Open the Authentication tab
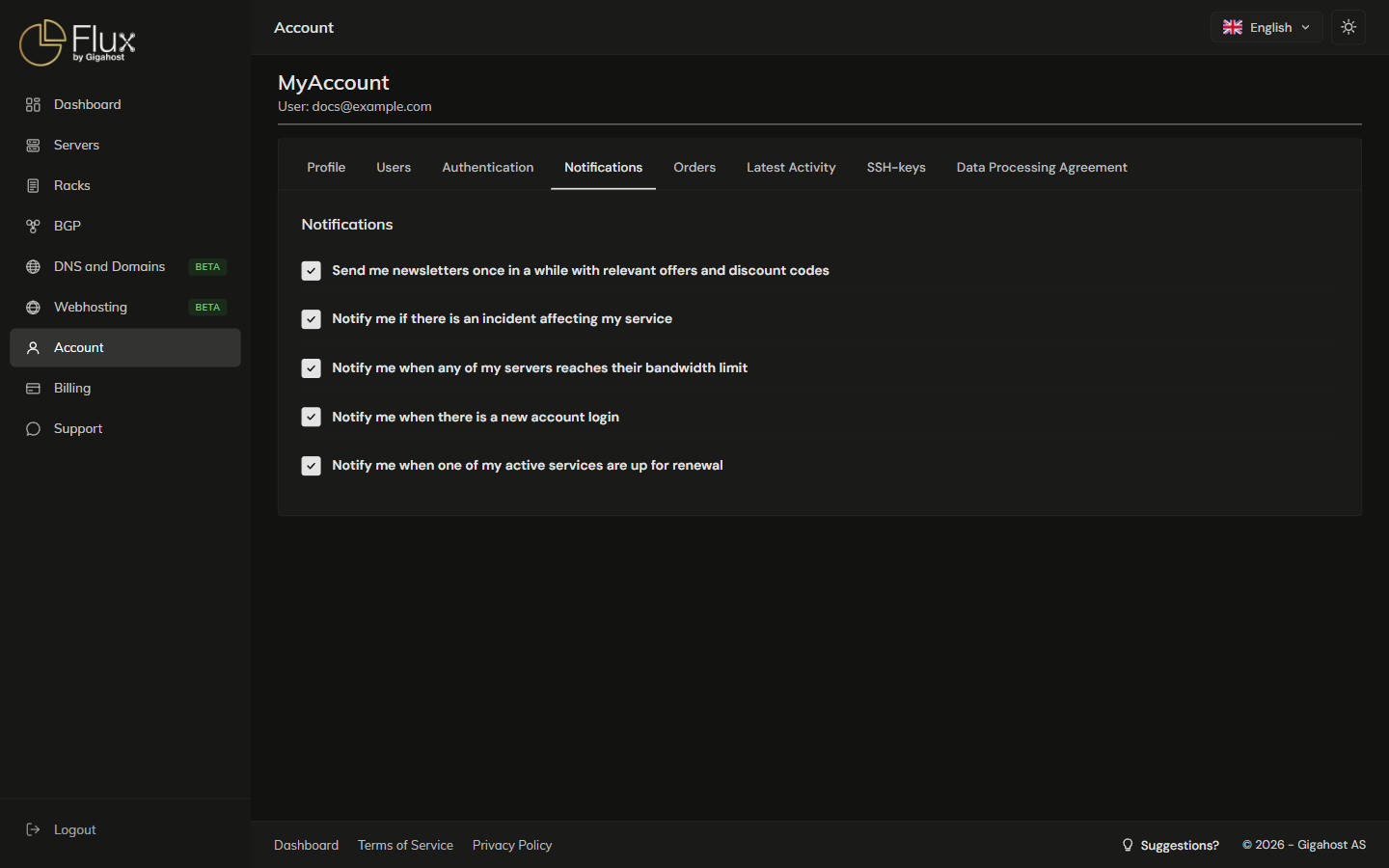This screenshot has height=868, width=1389. coord(488,168)
